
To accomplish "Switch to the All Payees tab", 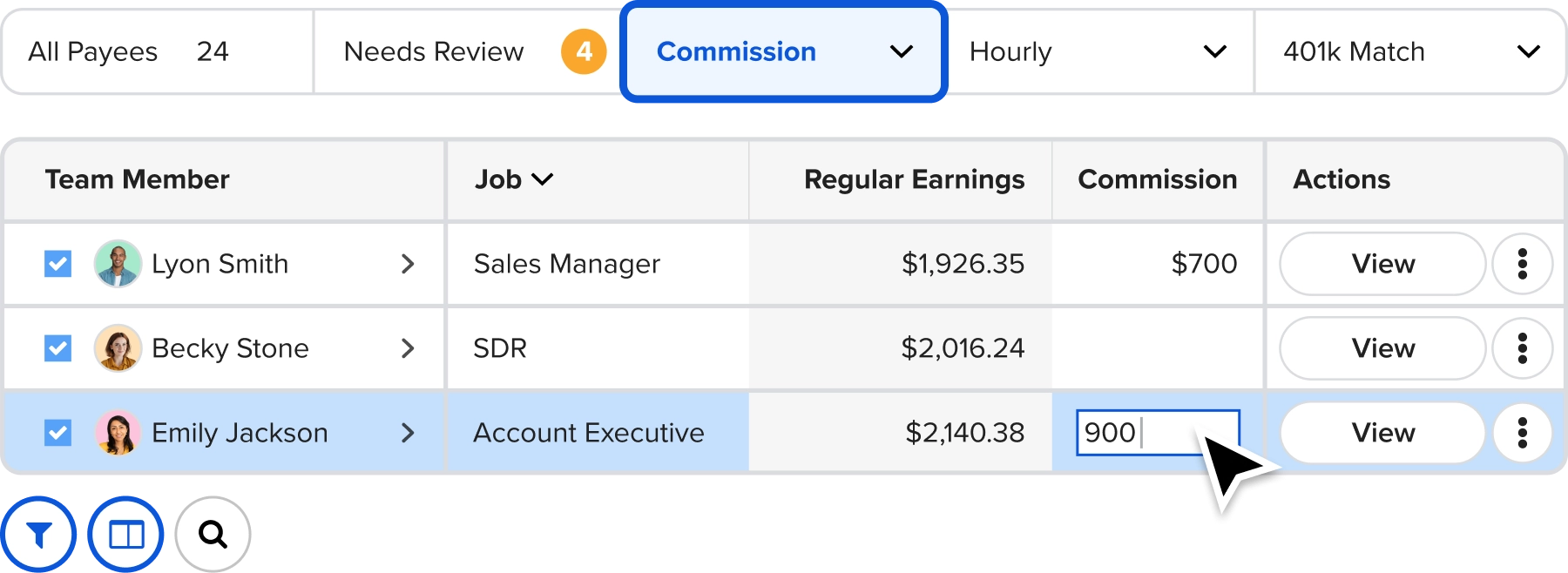I will tap(128, 52).
